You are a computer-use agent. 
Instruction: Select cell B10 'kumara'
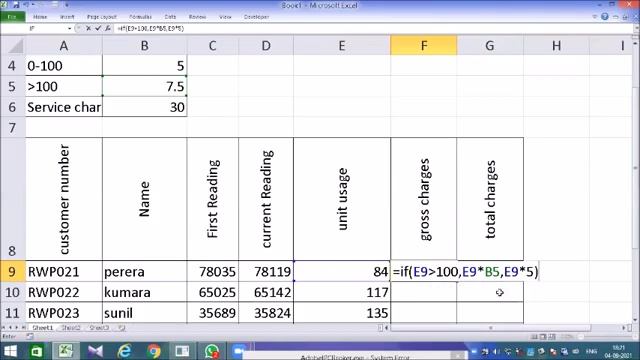tap(144, 292)
